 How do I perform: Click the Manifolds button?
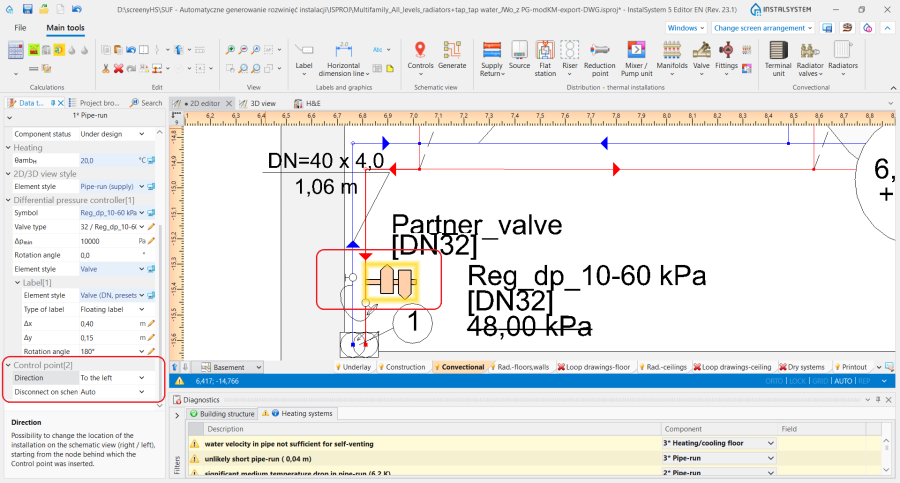[672, 59]
